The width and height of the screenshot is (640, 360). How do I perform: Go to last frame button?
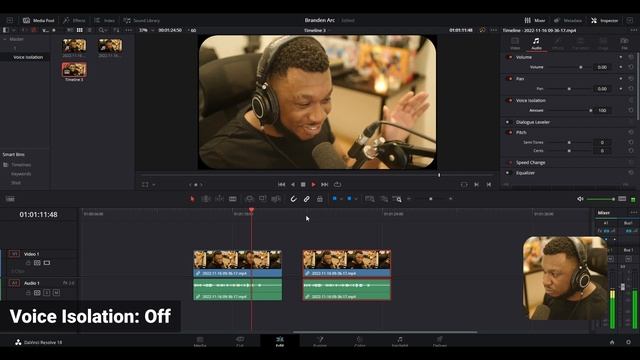324,185
